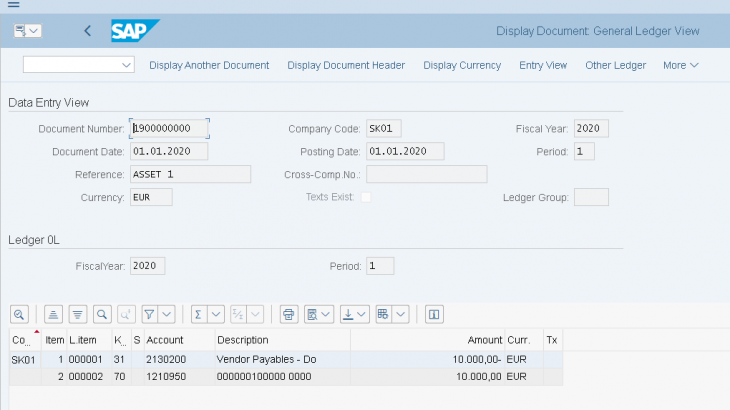The width and height of the screenshot is (730, 410).
Task: Click the Posting Date field
Action: [405, 151]
